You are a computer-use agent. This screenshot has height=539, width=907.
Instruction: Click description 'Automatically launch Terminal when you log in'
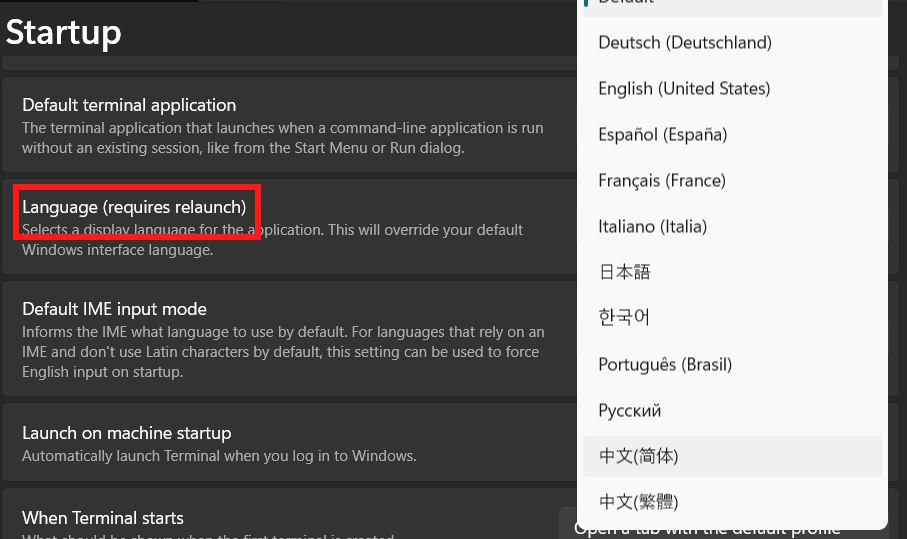[219, 456]
